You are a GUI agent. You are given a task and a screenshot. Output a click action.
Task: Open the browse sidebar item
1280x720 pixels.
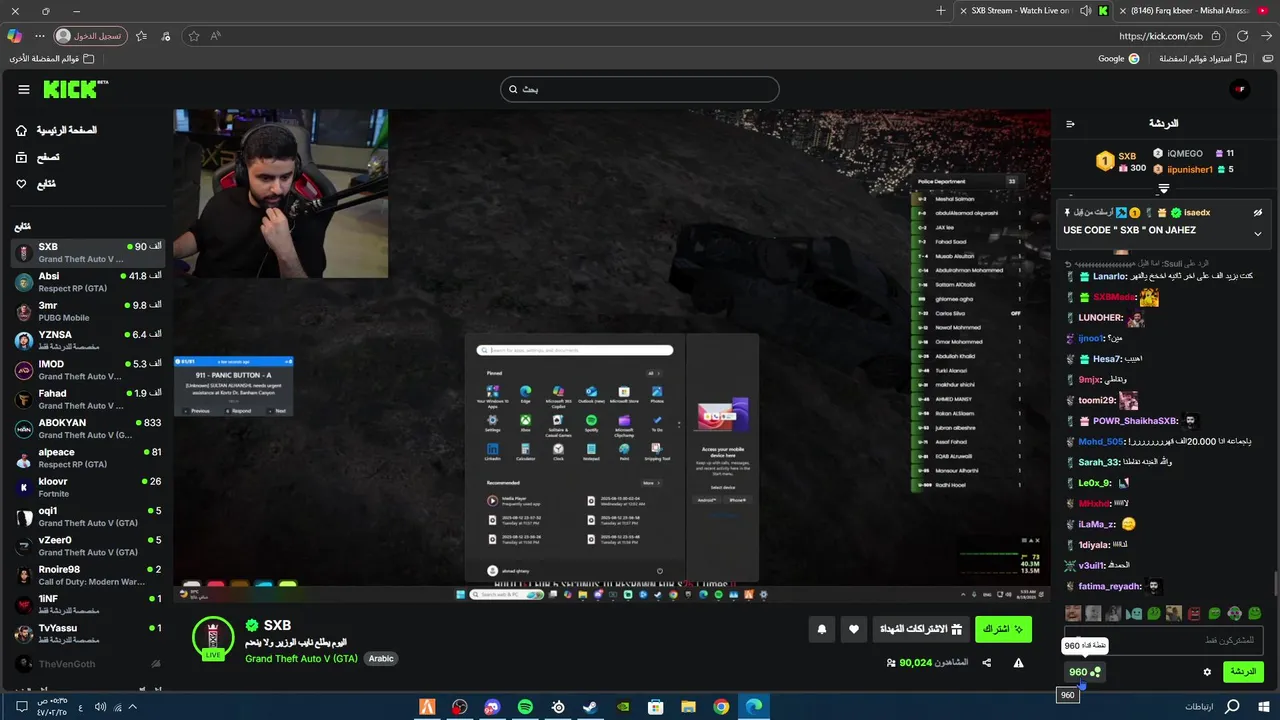click(x=37, y=157)
